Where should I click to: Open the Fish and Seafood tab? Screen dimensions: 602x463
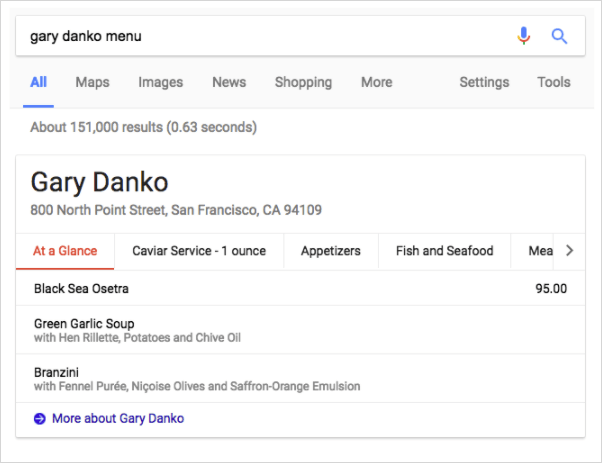445,251
